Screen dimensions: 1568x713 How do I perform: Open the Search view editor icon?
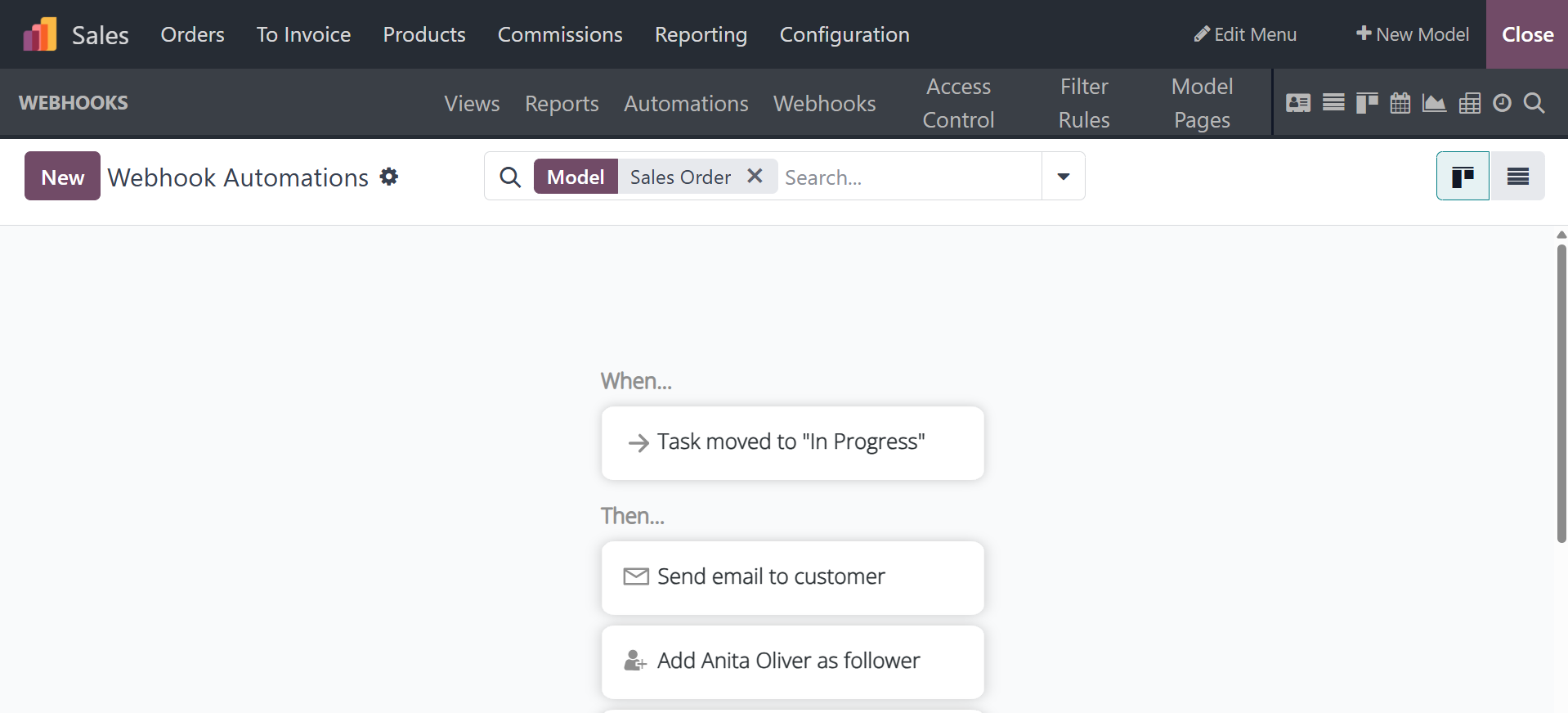coord(1534,103)
